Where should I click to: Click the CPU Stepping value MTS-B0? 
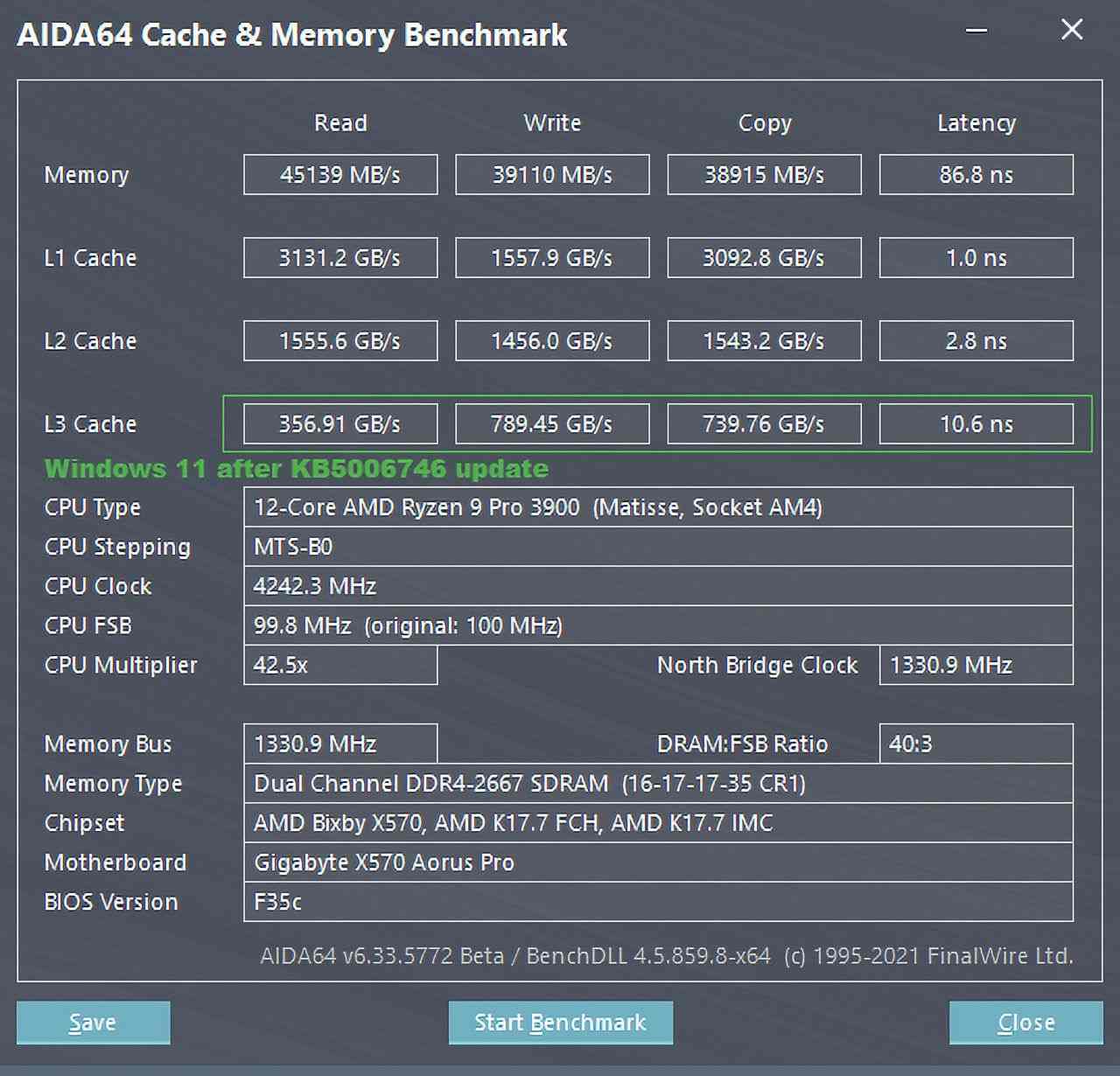658,547
